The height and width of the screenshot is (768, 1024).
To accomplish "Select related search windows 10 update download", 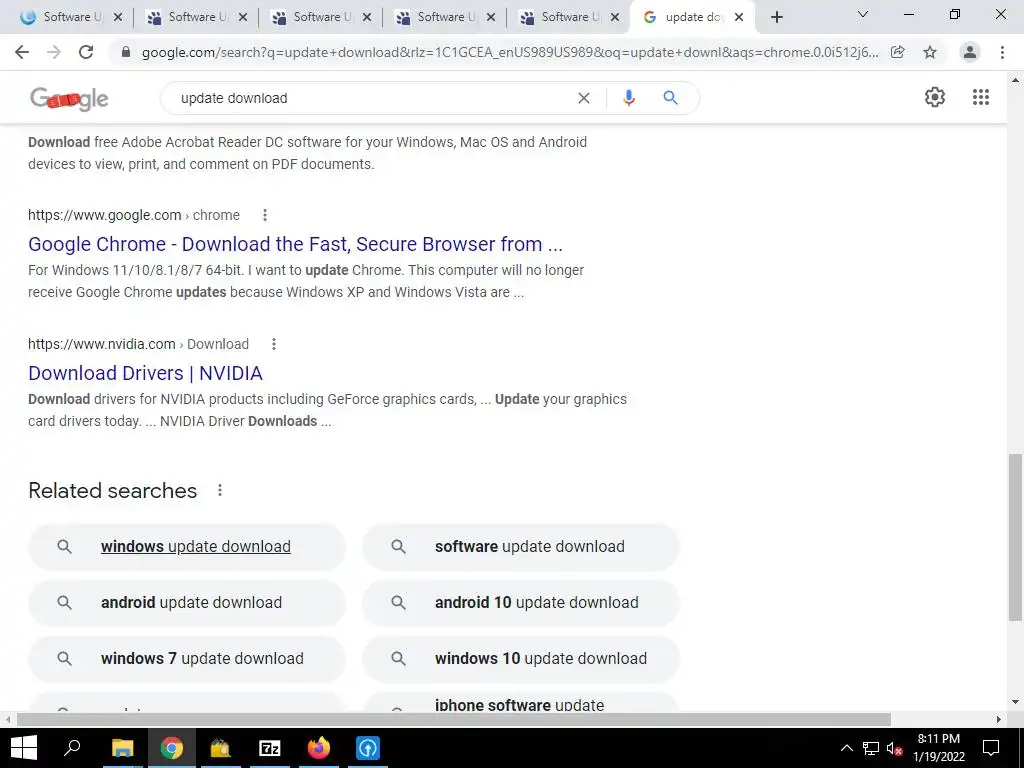I will (521, 658).
